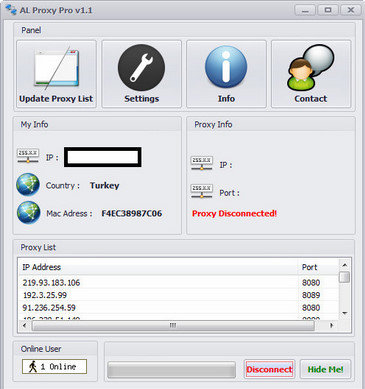Click the vertical scrollbar thumb in proxy list

click(345, 277)
